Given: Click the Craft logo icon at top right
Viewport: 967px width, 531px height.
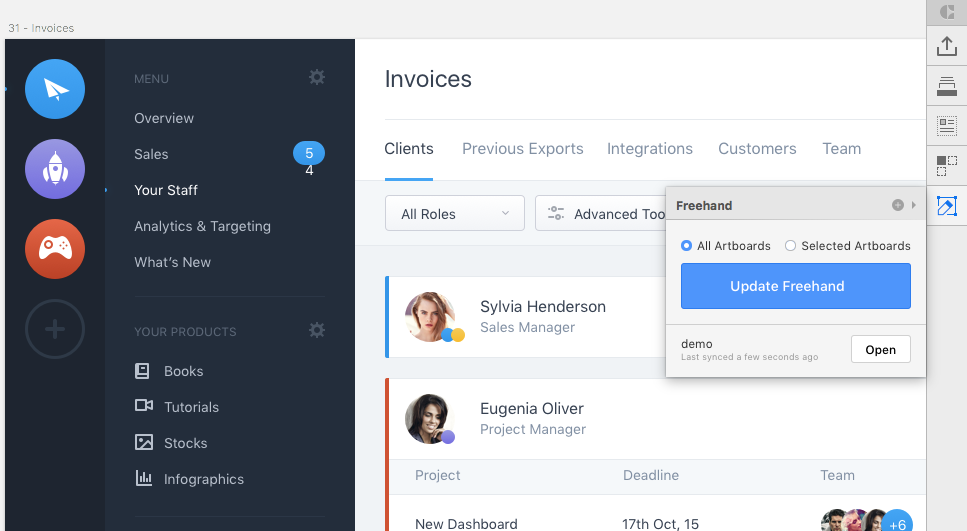Looking at the screenshot, I should click(x=947, y=12).
